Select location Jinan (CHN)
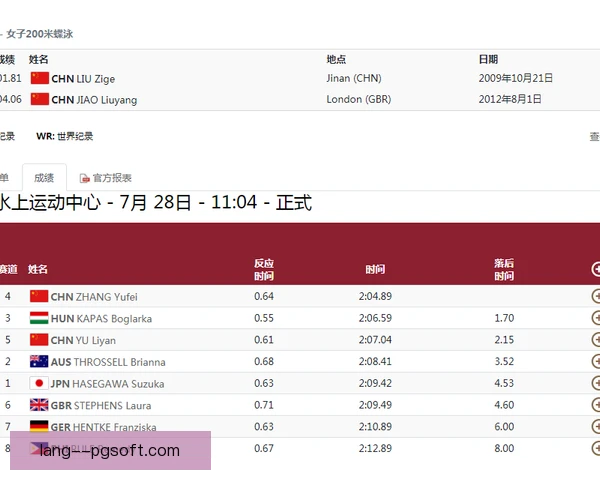This screenshot has width=600, height=480. point(354,78)
